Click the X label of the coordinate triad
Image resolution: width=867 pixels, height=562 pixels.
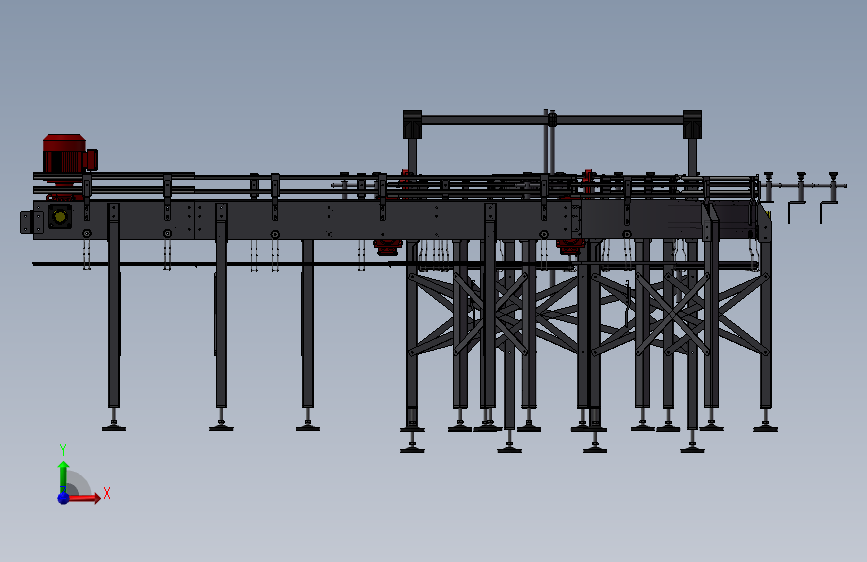(x=107, y=493)
